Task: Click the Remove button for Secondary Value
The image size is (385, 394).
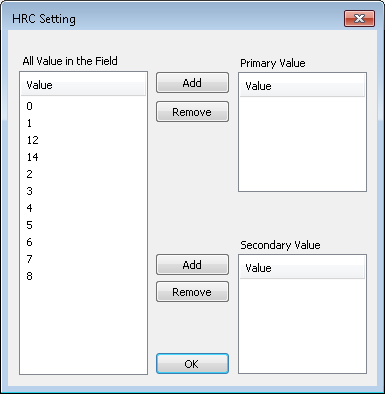Action: 192,292
